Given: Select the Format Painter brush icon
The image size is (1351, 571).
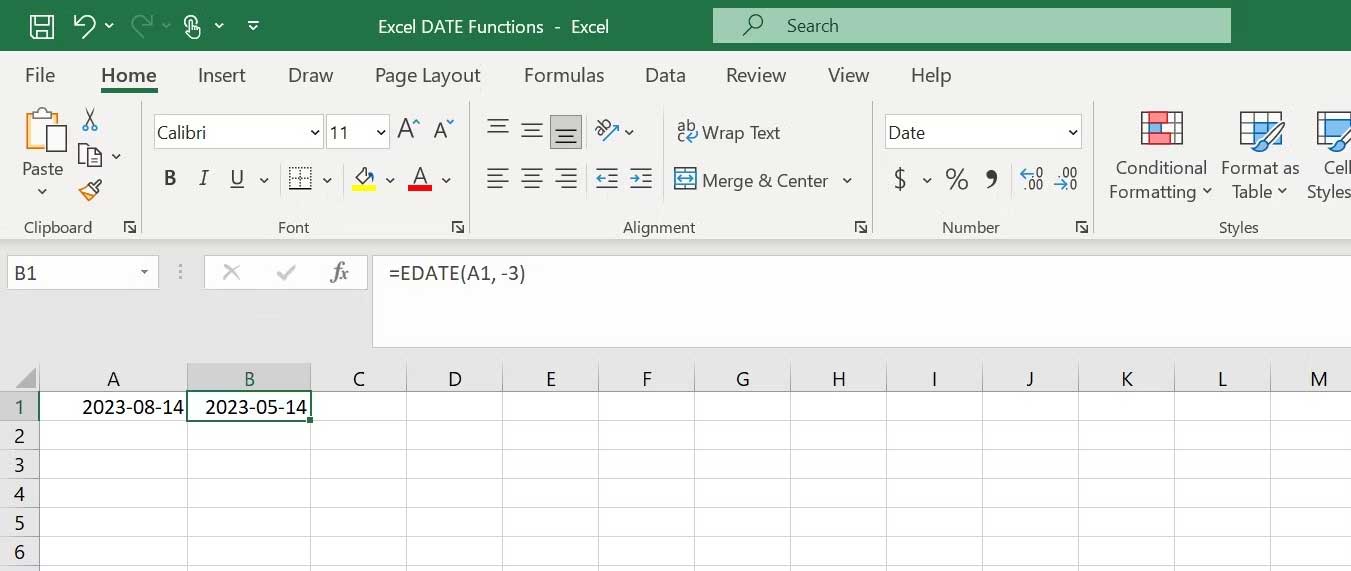Looking at the screenshot, I should [90, 190].
